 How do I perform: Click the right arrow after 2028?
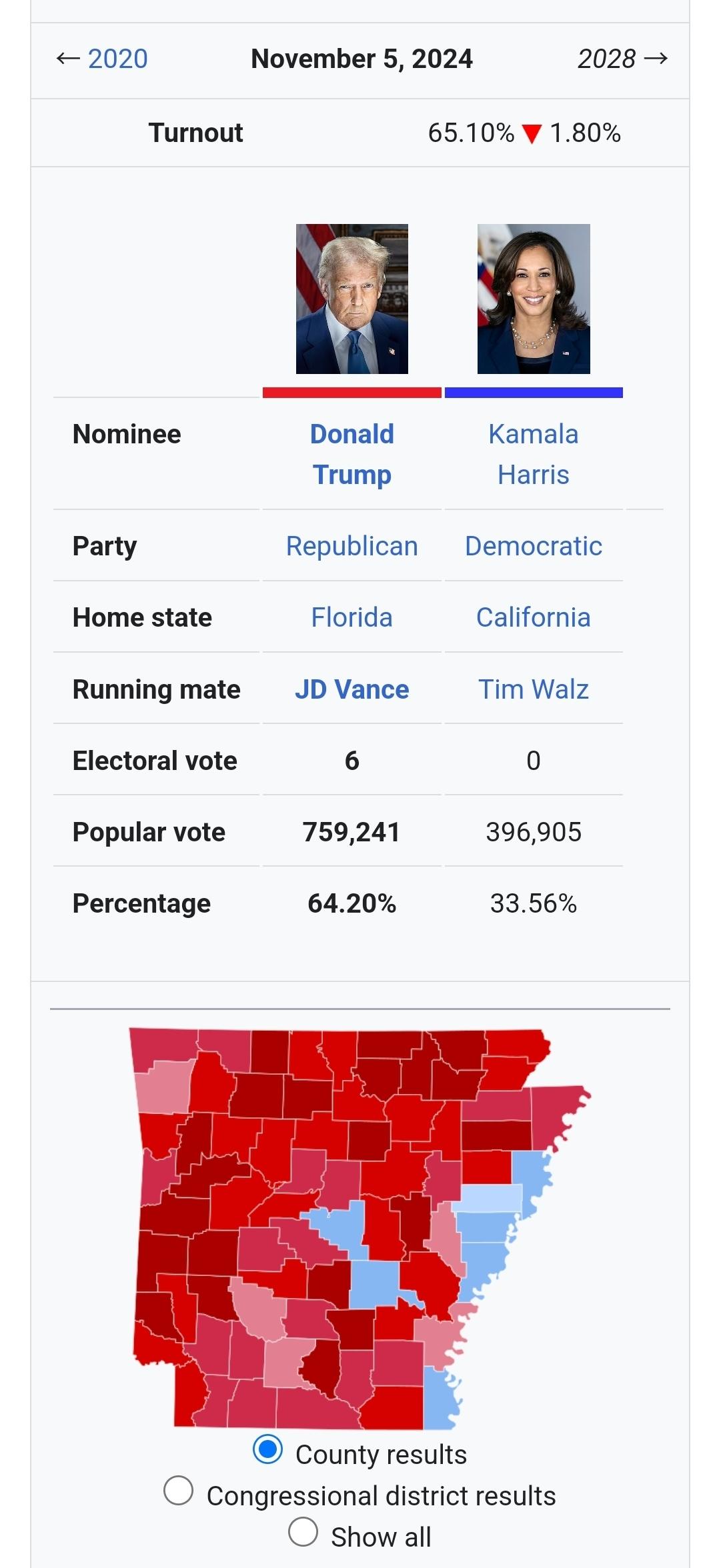[x=656, y=59]
